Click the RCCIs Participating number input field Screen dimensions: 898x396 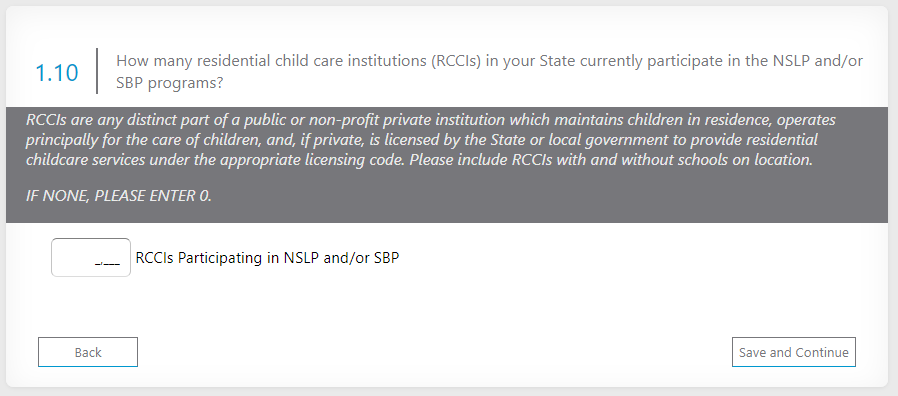(x=90, y=257)
